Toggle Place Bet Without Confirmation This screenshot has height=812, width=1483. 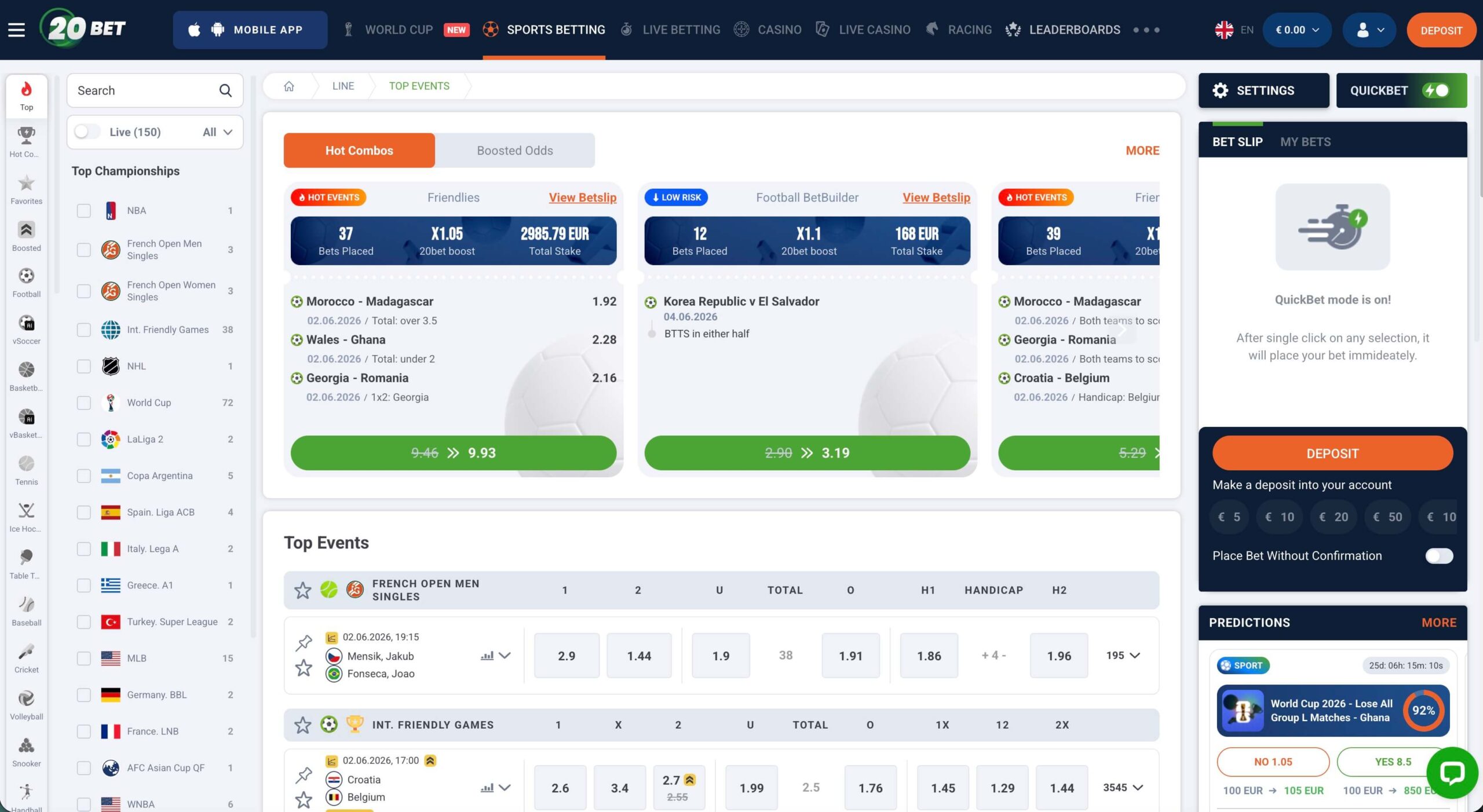(1439, 555)
